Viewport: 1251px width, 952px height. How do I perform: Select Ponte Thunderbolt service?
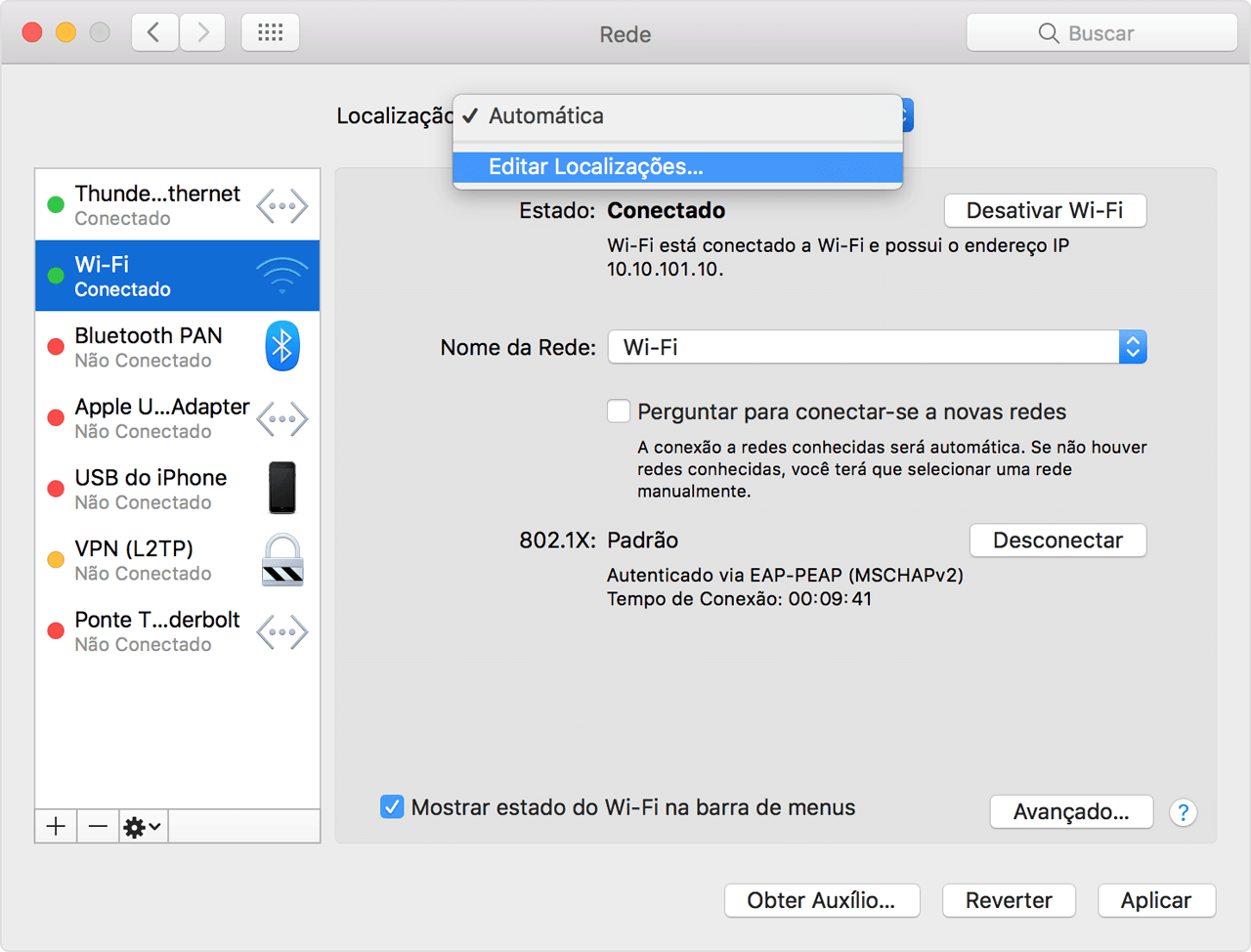(178, 631)
